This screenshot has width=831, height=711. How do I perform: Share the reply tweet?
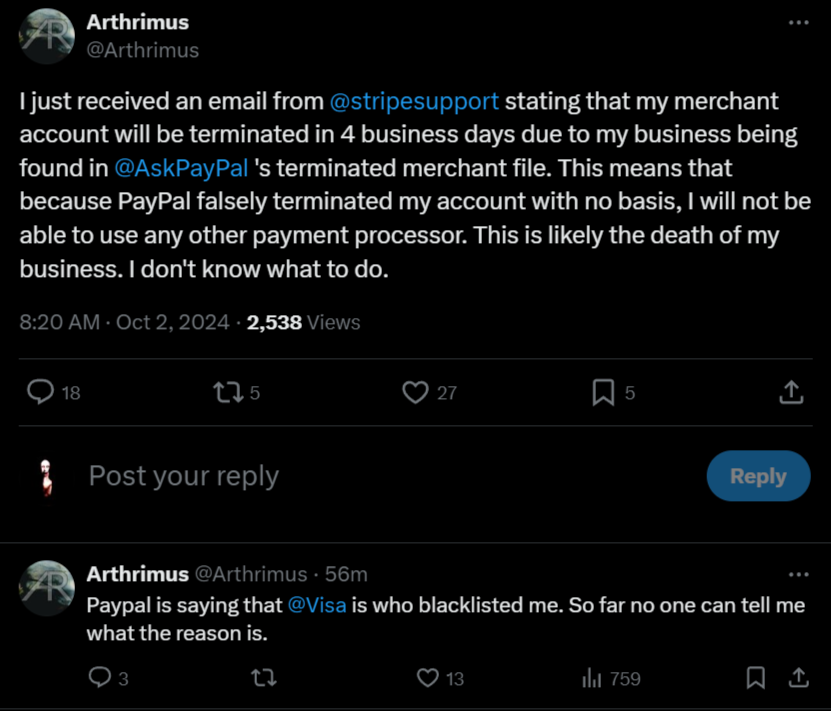(798, 679)
